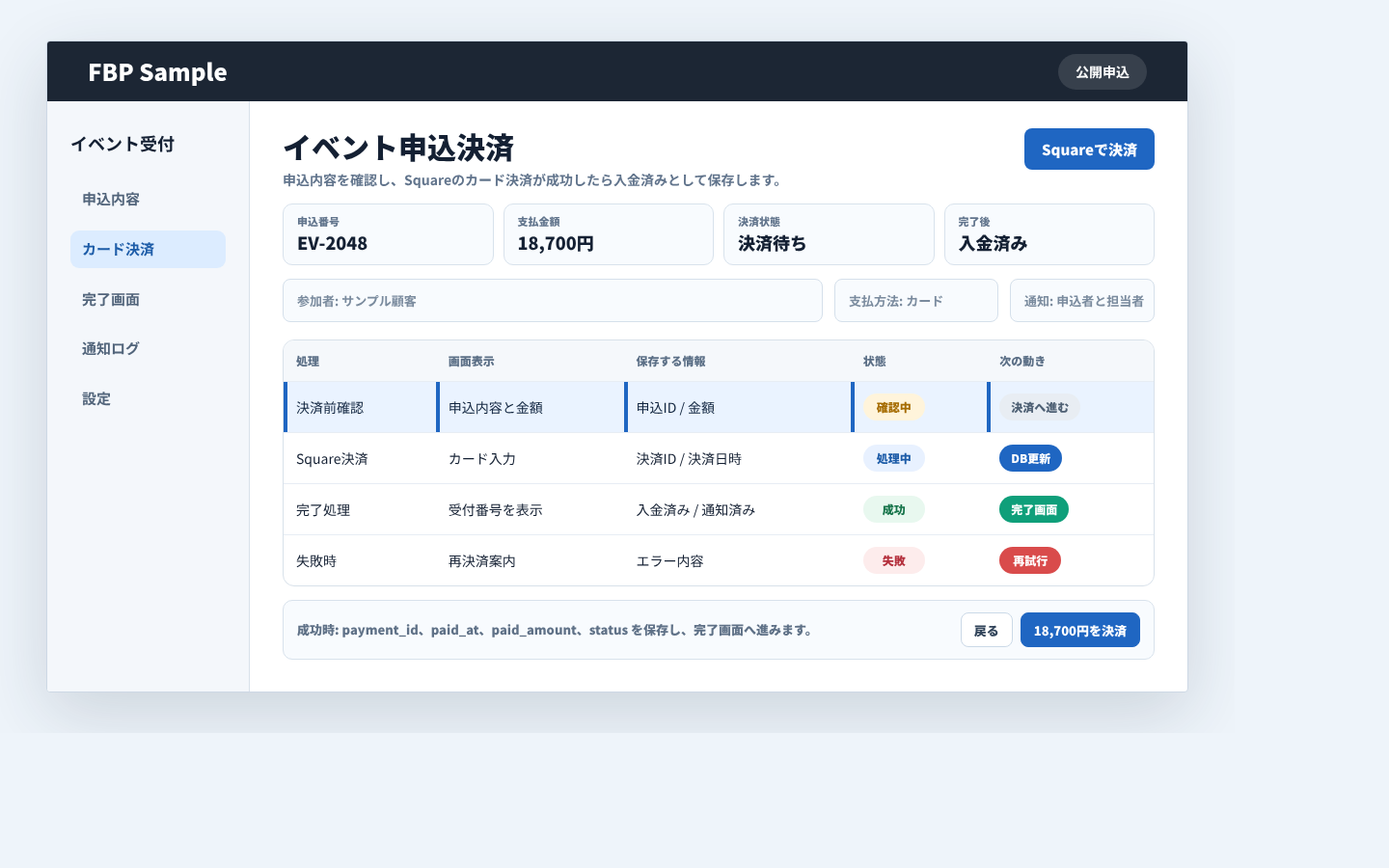Image resolution: width=1389 pixels, height=868 pixels.
Task: Click the 決済へ進む pill
Action: pos(1040,407)
